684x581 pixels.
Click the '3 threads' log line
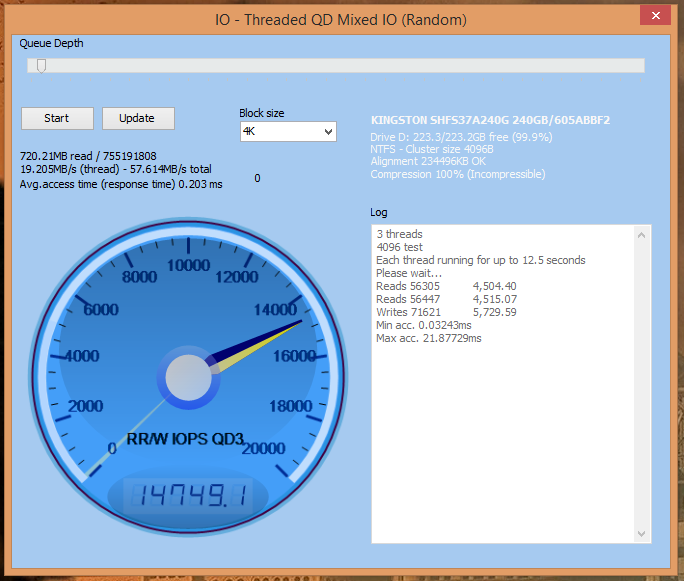[400, 234]
